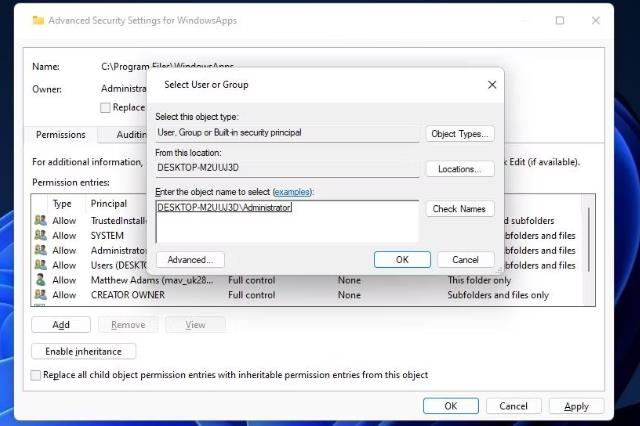Click Enable inheritance button
Viewport: 640px width, 426px height.
pyautogui.click(x=83, y=351)
